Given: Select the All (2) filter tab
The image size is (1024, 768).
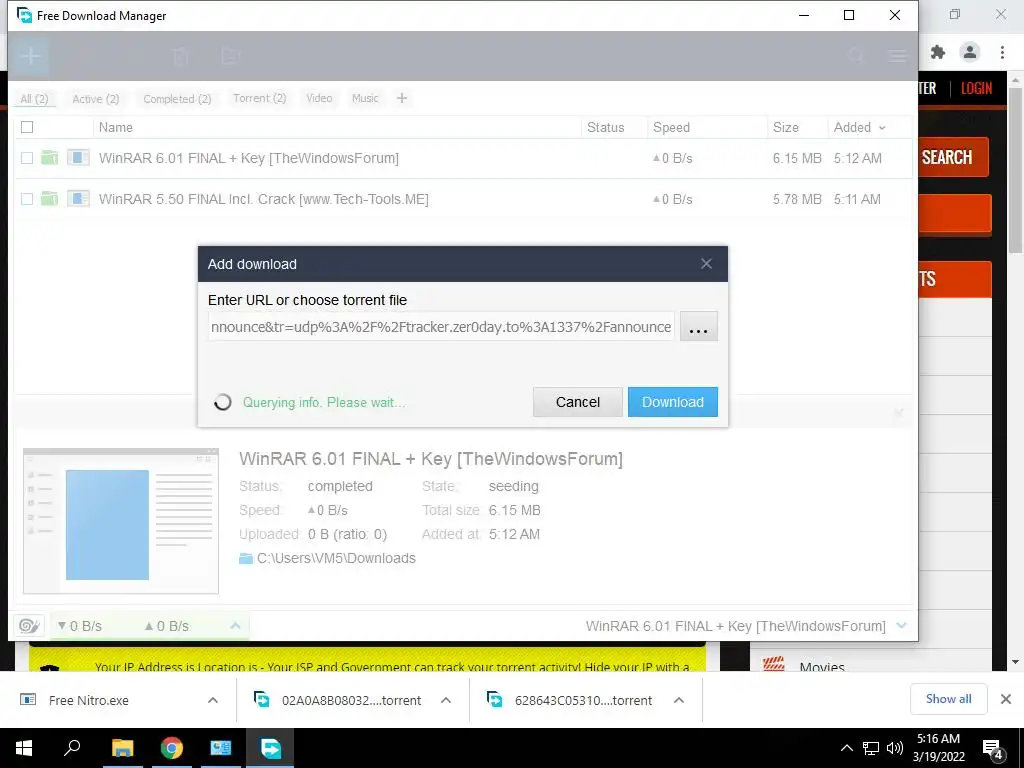Looking at the screenshot, I should tap(34, 99).
